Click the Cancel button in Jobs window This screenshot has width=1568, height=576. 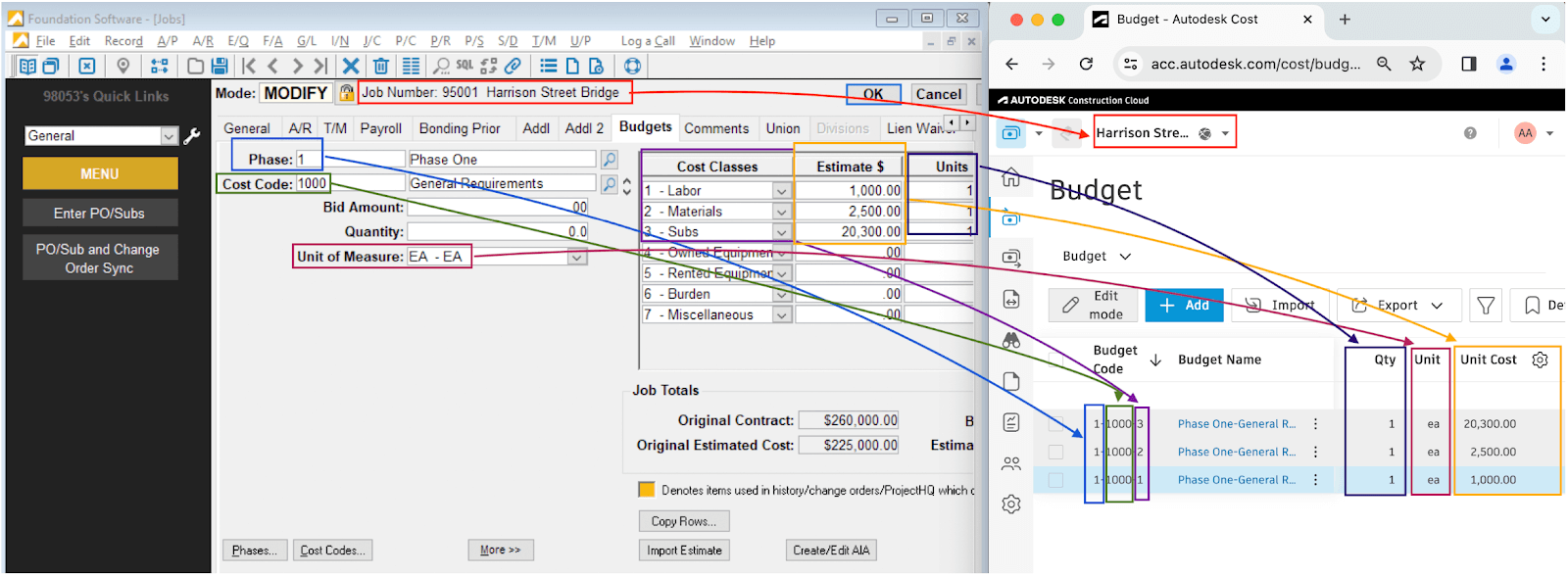[938, 94]
